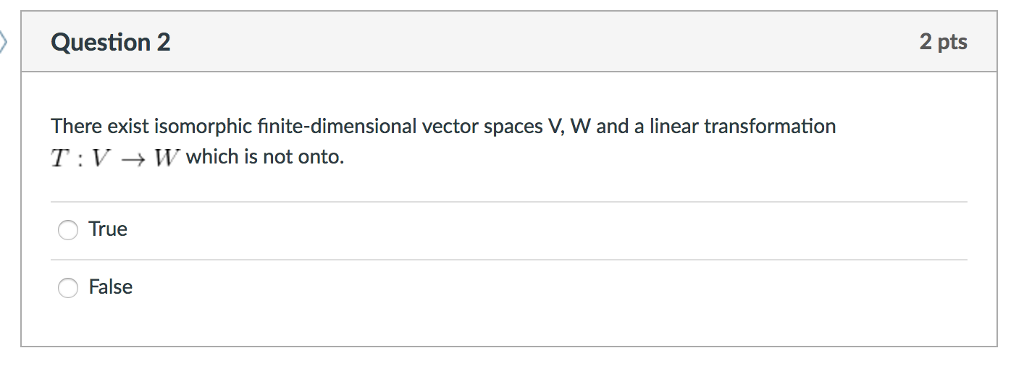Click the gray Question 2 header bar

(509, 42)
